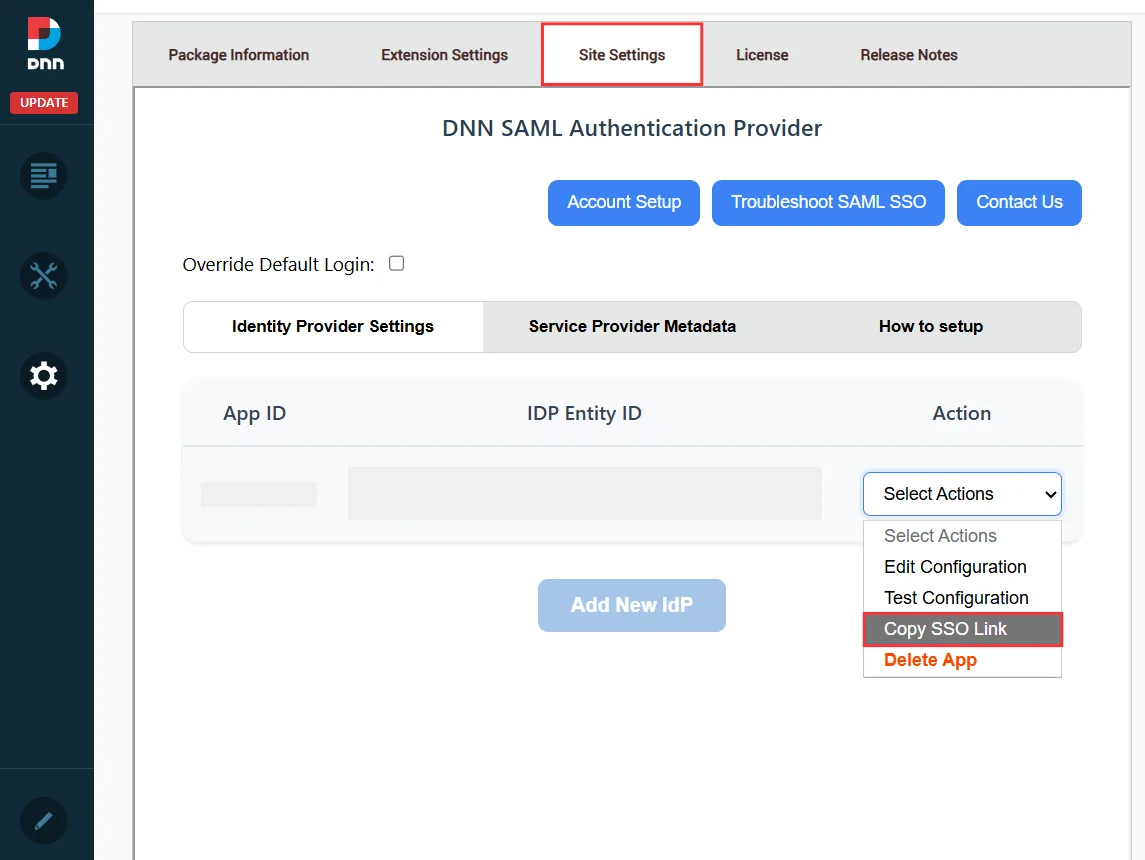Open the License tab

762,55
